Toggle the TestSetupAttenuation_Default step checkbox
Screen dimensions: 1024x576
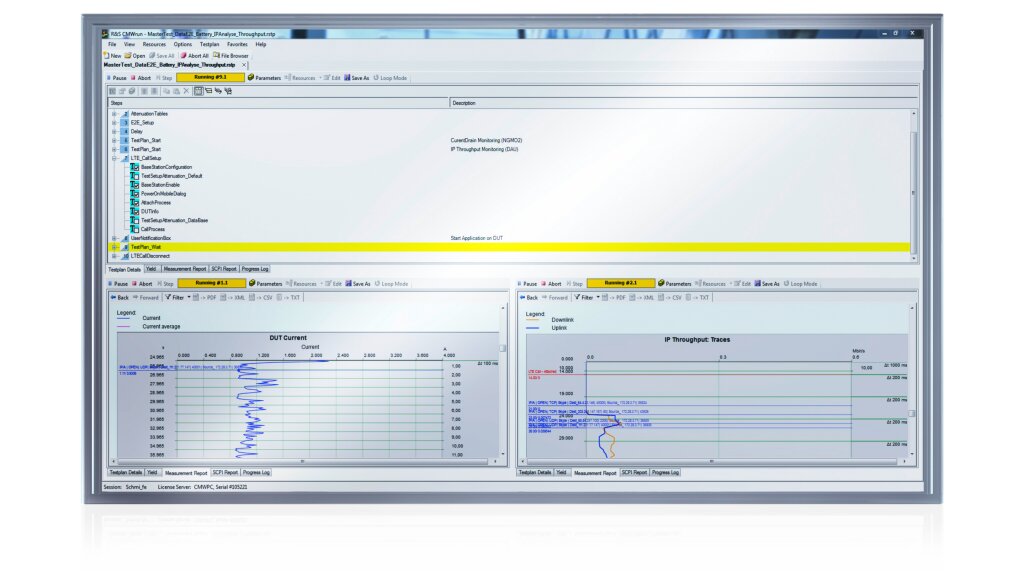[135, 176]
